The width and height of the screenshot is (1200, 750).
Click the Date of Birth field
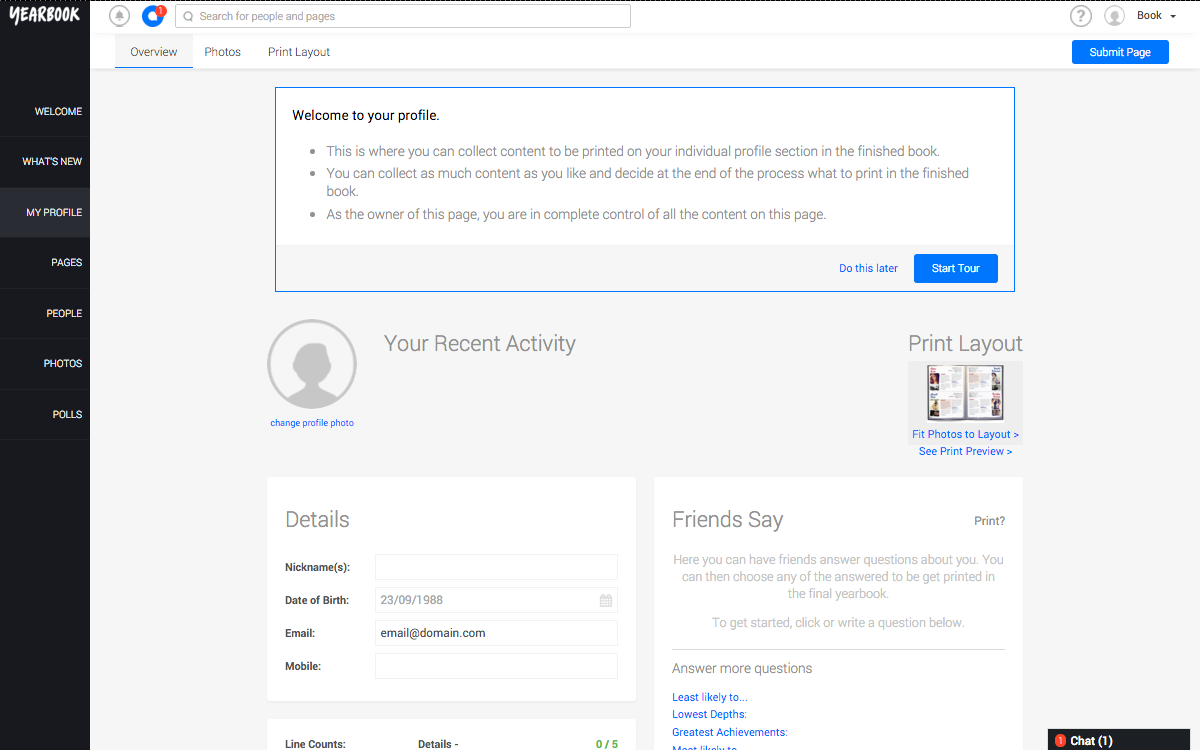tap(496, 600)
